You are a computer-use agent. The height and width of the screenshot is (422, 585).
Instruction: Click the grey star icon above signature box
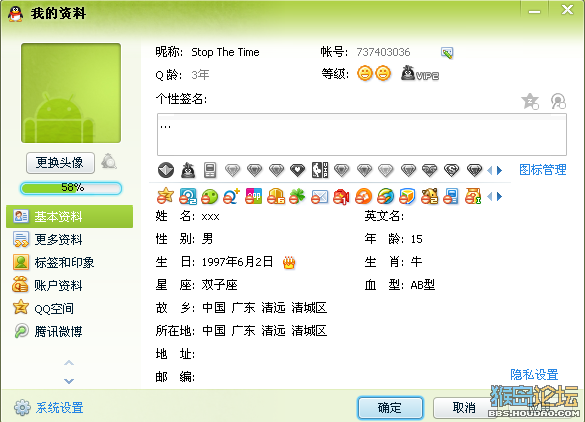(530, 101)
